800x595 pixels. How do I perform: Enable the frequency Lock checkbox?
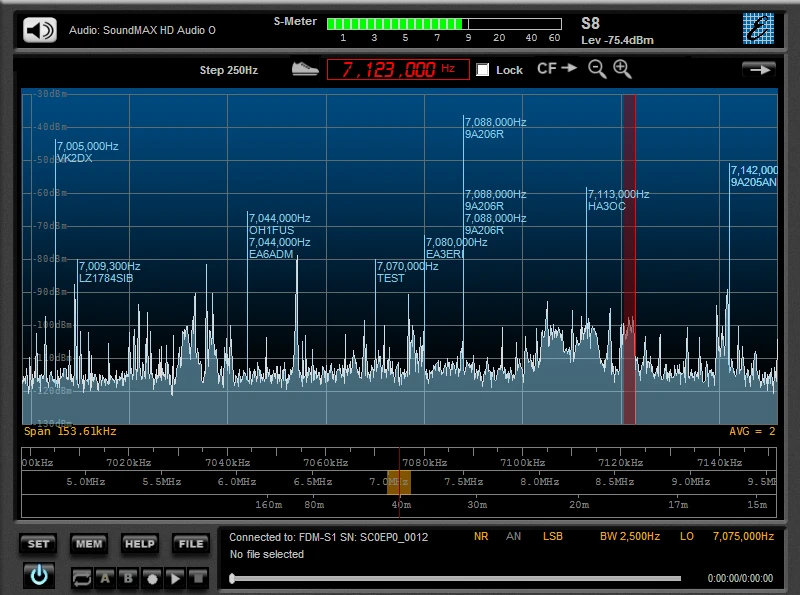[x=483, y=70]
